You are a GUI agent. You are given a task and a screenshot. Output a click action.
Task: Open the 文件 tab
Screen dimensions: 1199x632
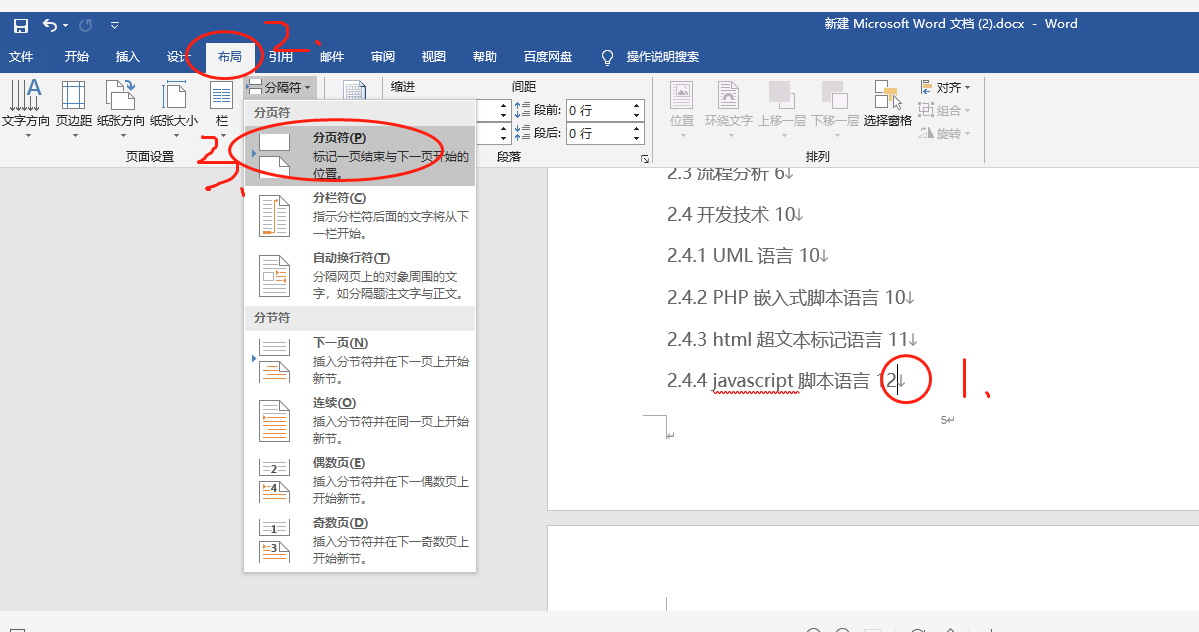pyautogui.click(x=21, y=57)
